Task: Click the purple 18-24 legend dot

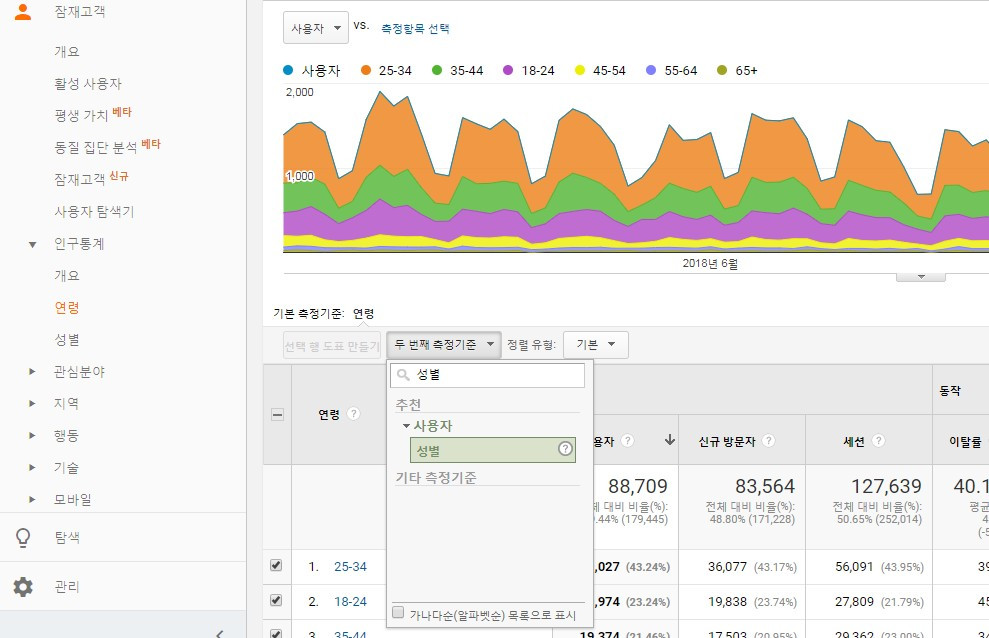Action: (x=508, y=70)
